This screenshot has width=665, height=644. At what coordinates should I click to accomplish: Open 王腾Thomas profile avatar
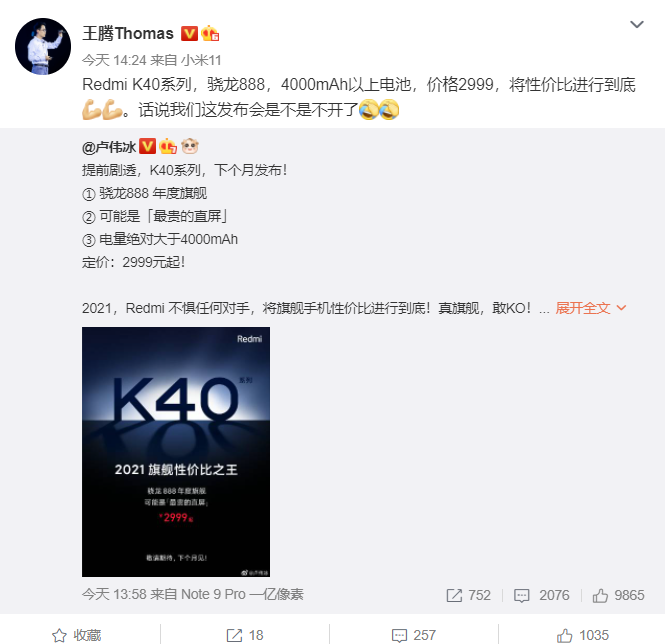click(x=43, y=46)
